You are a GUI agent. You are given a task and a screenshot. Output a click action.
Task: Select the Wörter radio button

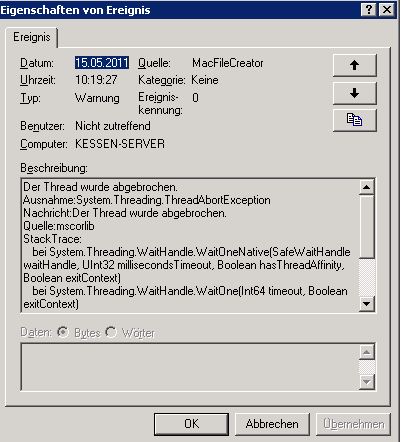tap(111, 332)
